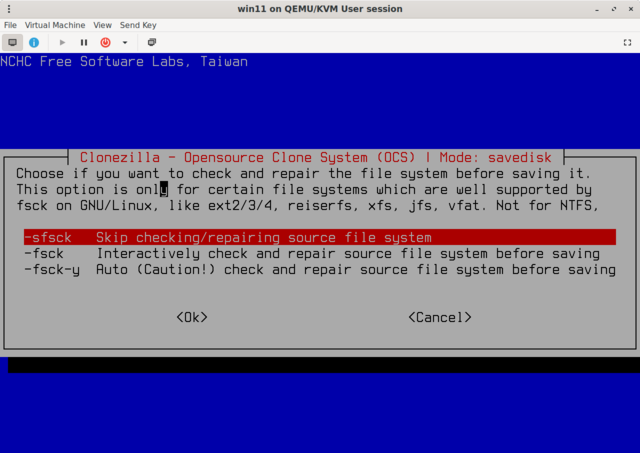Open the Send Key menu
Screen dimensions: 640x453
tap(139, 24)
